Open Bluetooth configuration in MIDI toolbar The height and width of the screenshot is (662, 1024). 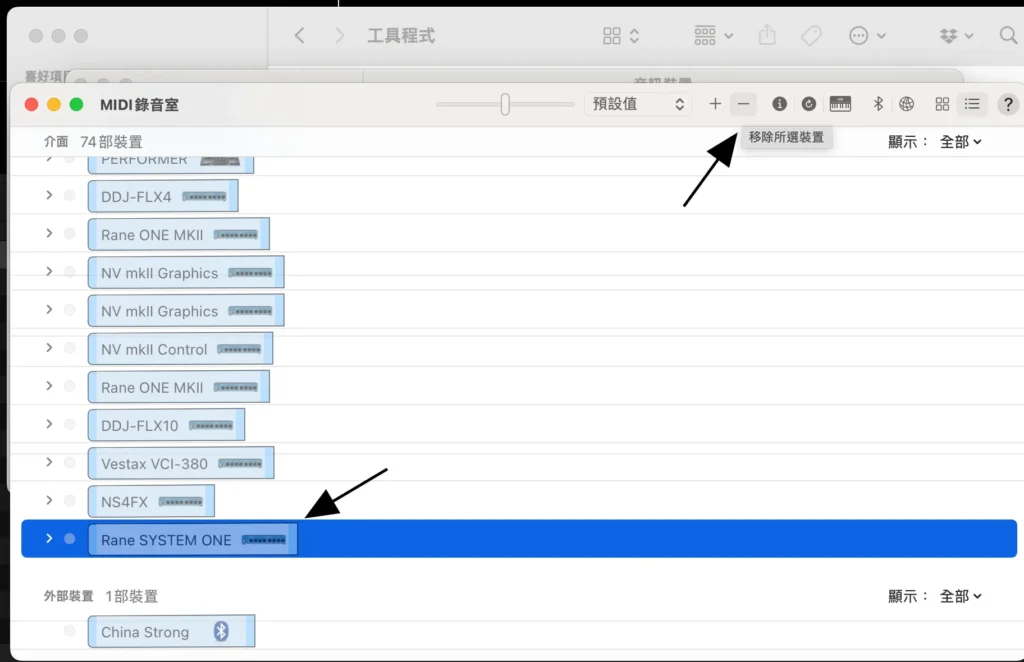[x=879, y=104]
